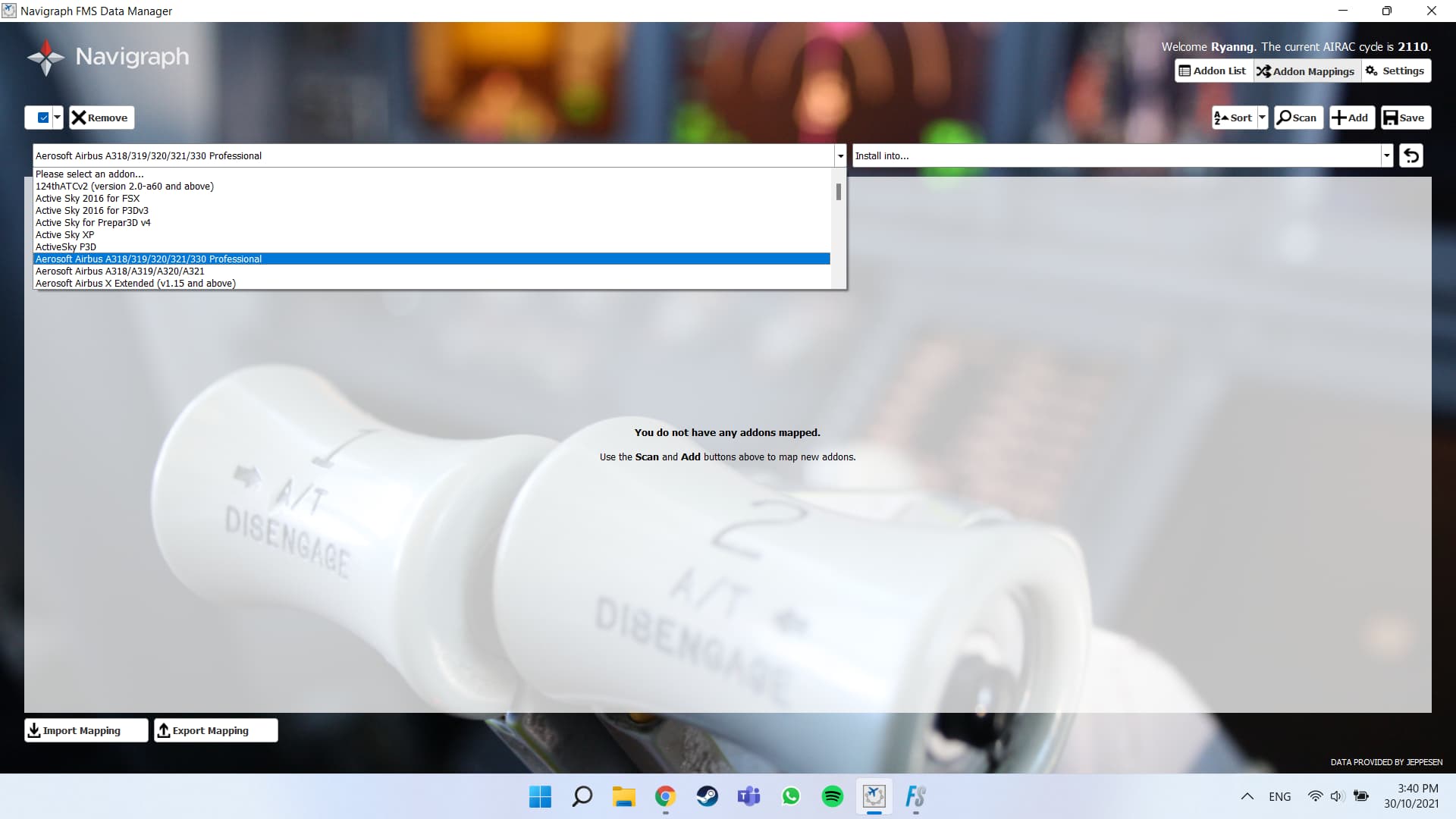Add a new addon mapping
Image resolution: width=1456 pixels, height=819 pixels.
1351,118
